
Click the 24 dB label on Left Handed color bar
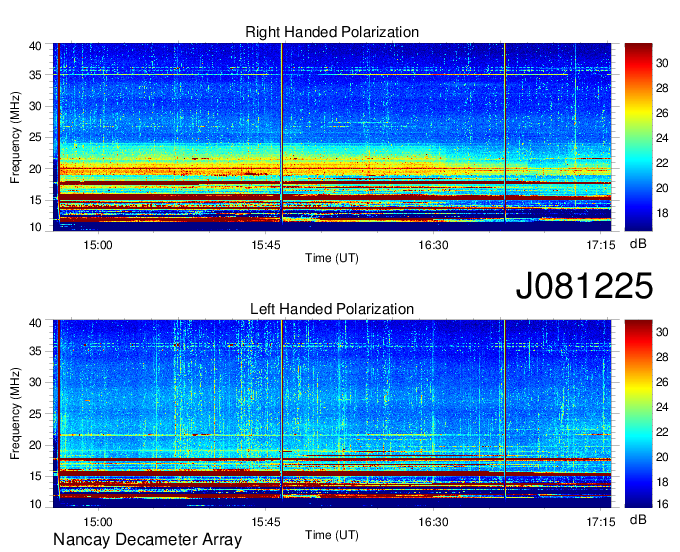tap(662, 407)
